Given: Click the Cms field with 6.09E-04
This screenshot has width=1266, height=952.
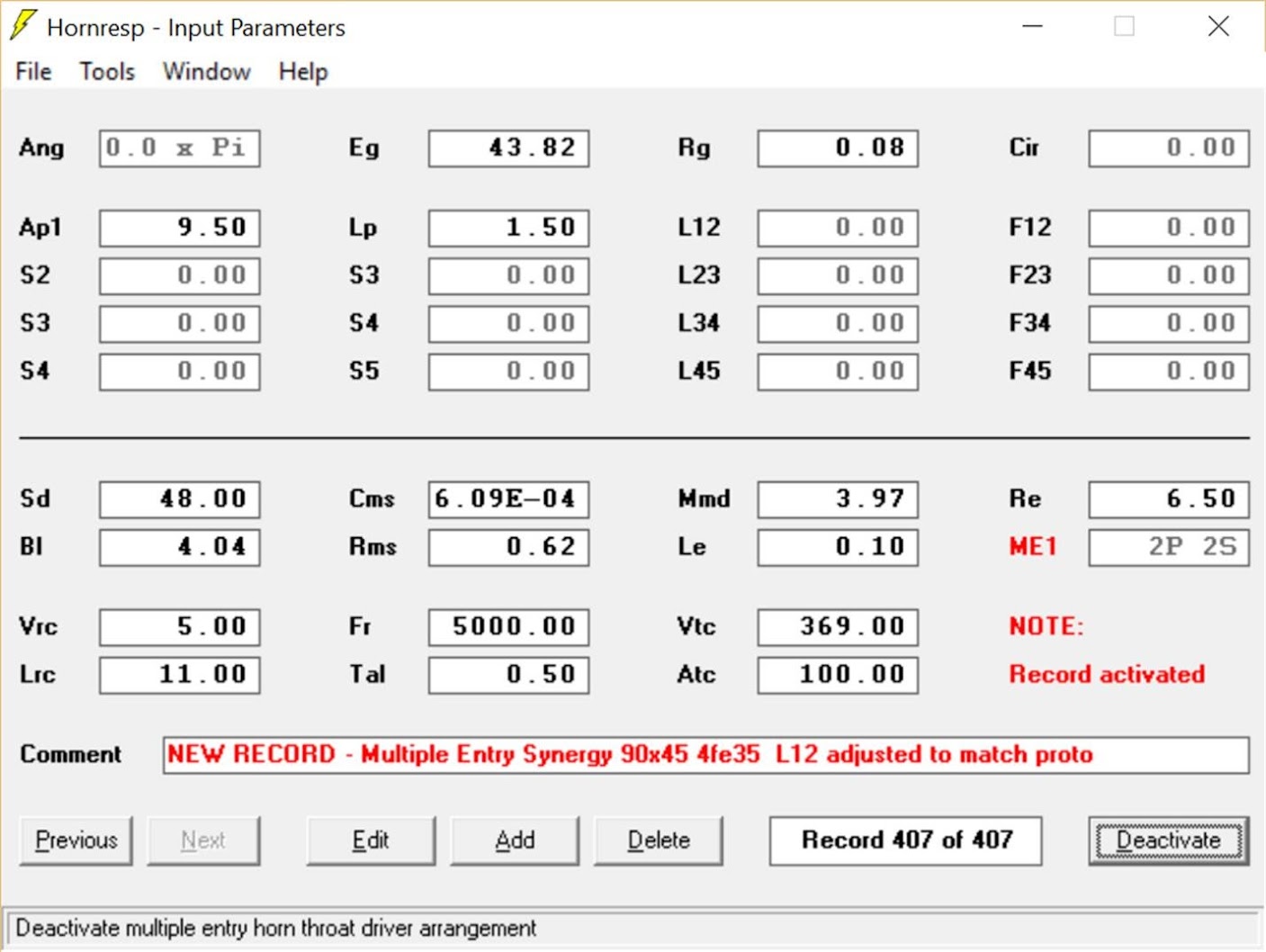Looking at the screenshot, I should (x=509, y=499).
